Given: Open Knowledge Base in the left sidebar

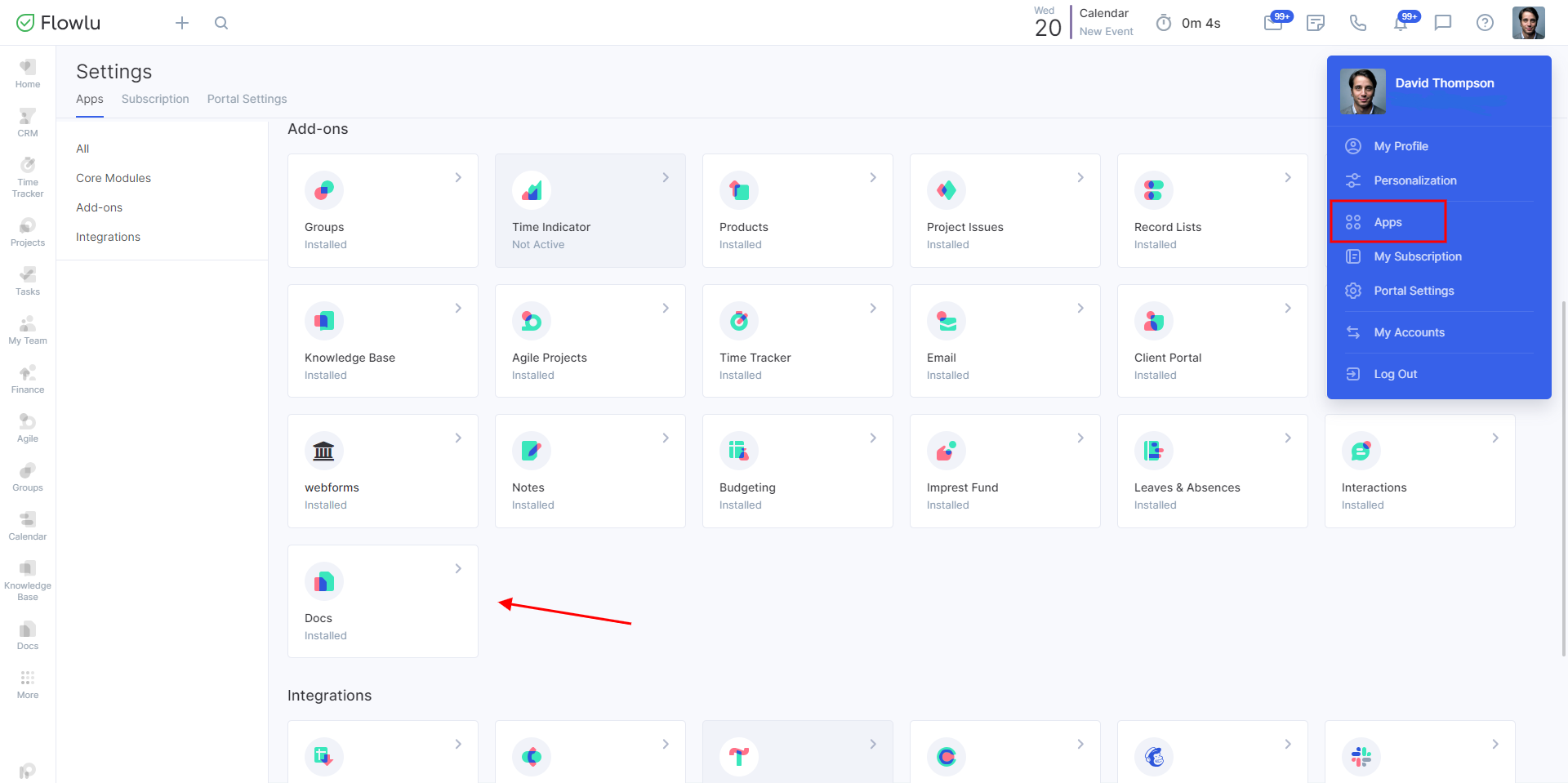Looking at the screenshot, I should point(28,581).
